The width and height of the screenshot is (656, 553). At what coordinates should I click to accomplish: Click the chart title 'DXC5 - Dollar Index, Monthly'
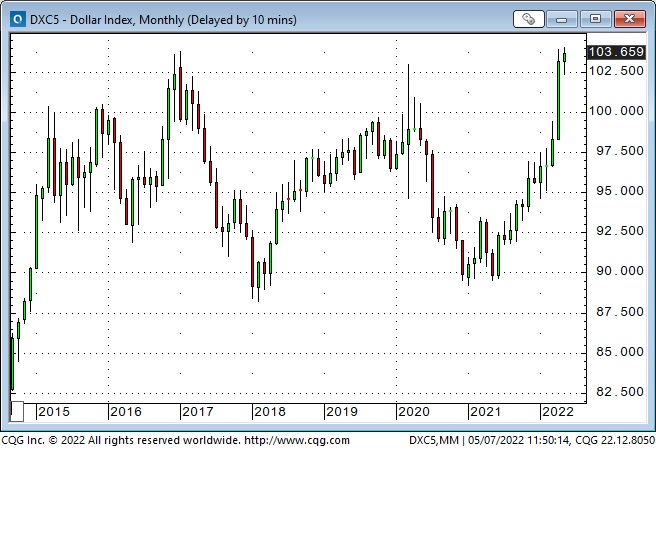click(107, 20)
